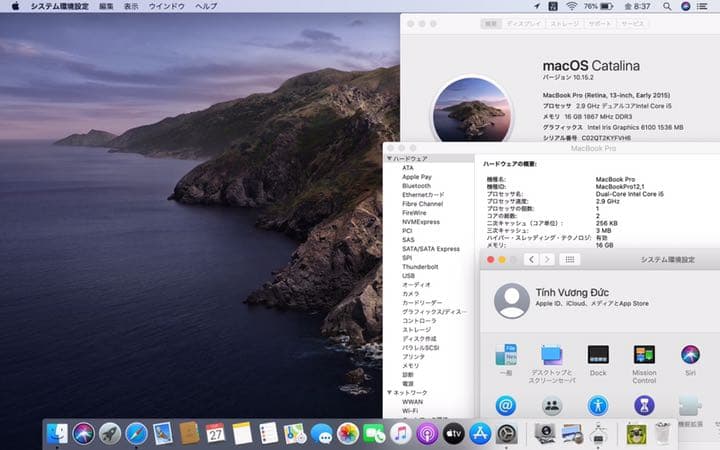Click battery status in menu bar

pyautogui.click(x=598, y=6)
